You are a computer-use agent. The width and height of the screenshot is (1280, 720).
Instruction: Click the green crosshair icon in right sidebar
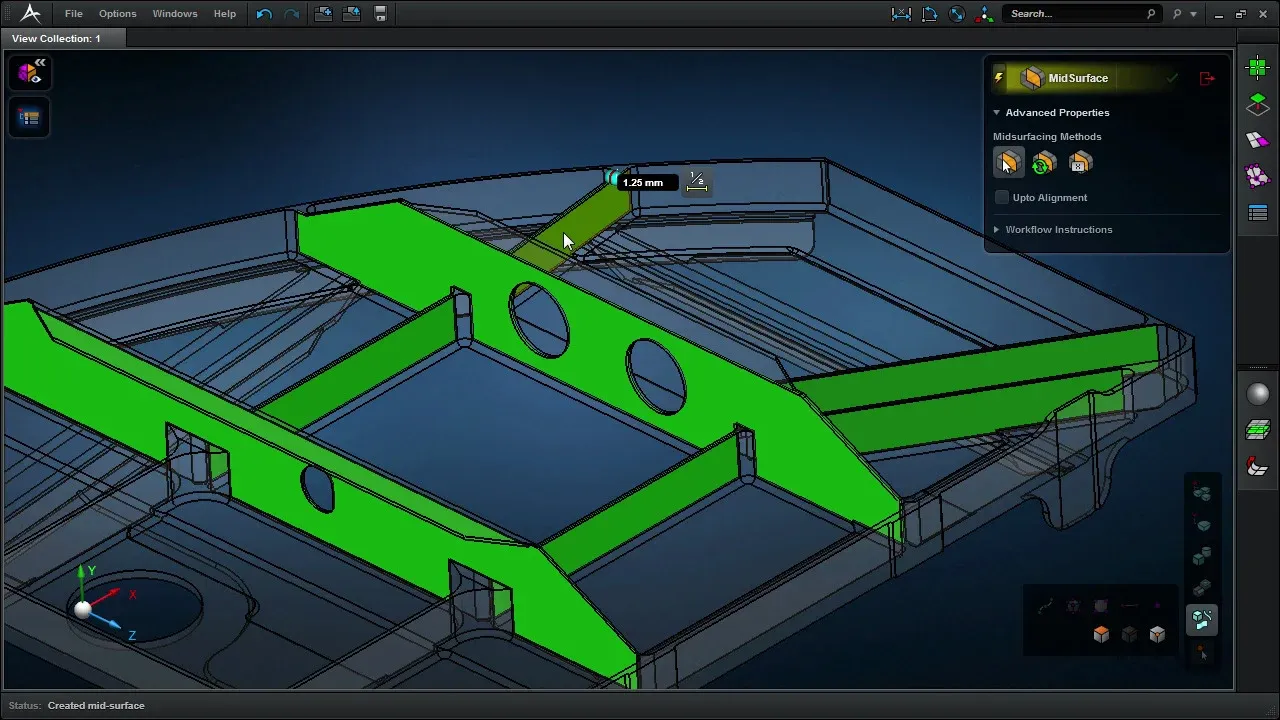(x=1258, y=68)
